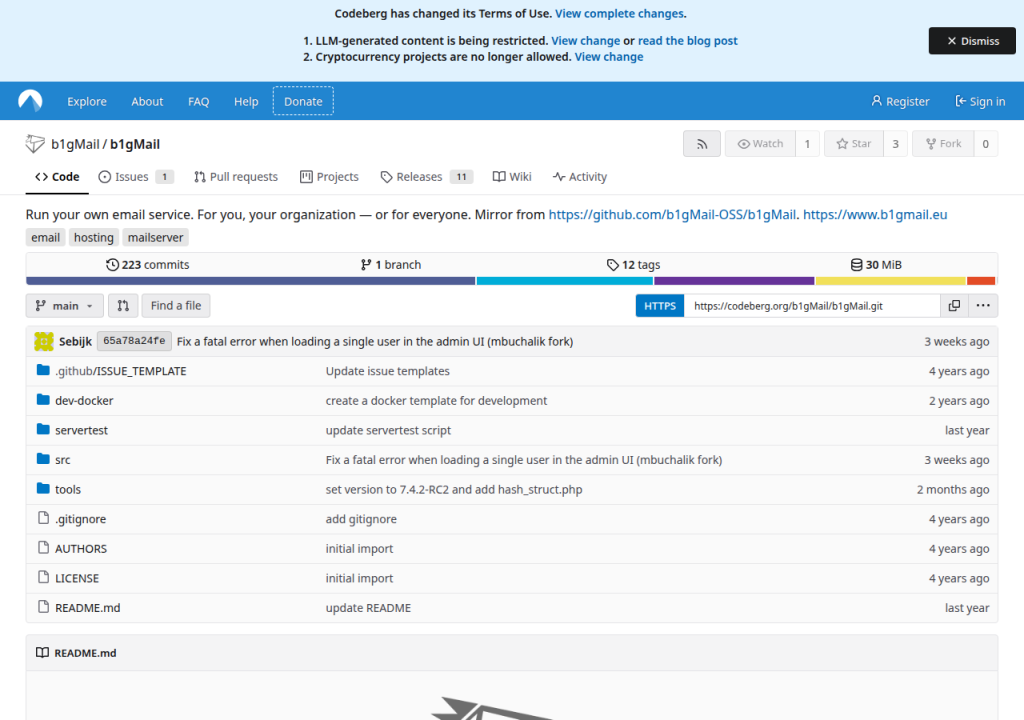Screen dimensions: 1024x720
Task: Open Help in the navigation bar
Action: (246, 101)
